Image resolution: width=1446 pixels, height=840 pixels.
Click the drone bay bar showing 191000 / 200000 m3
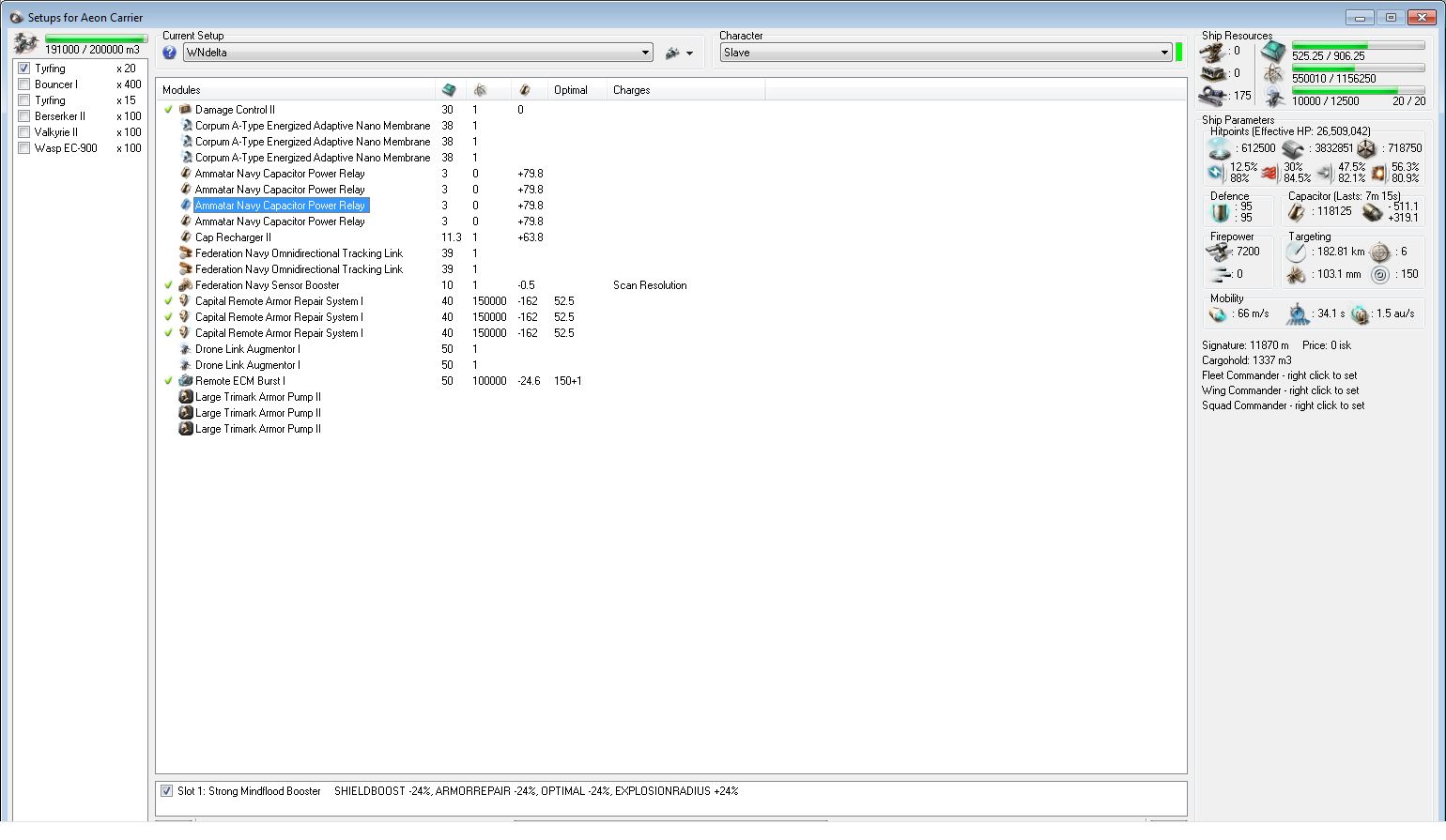point(96,39)
